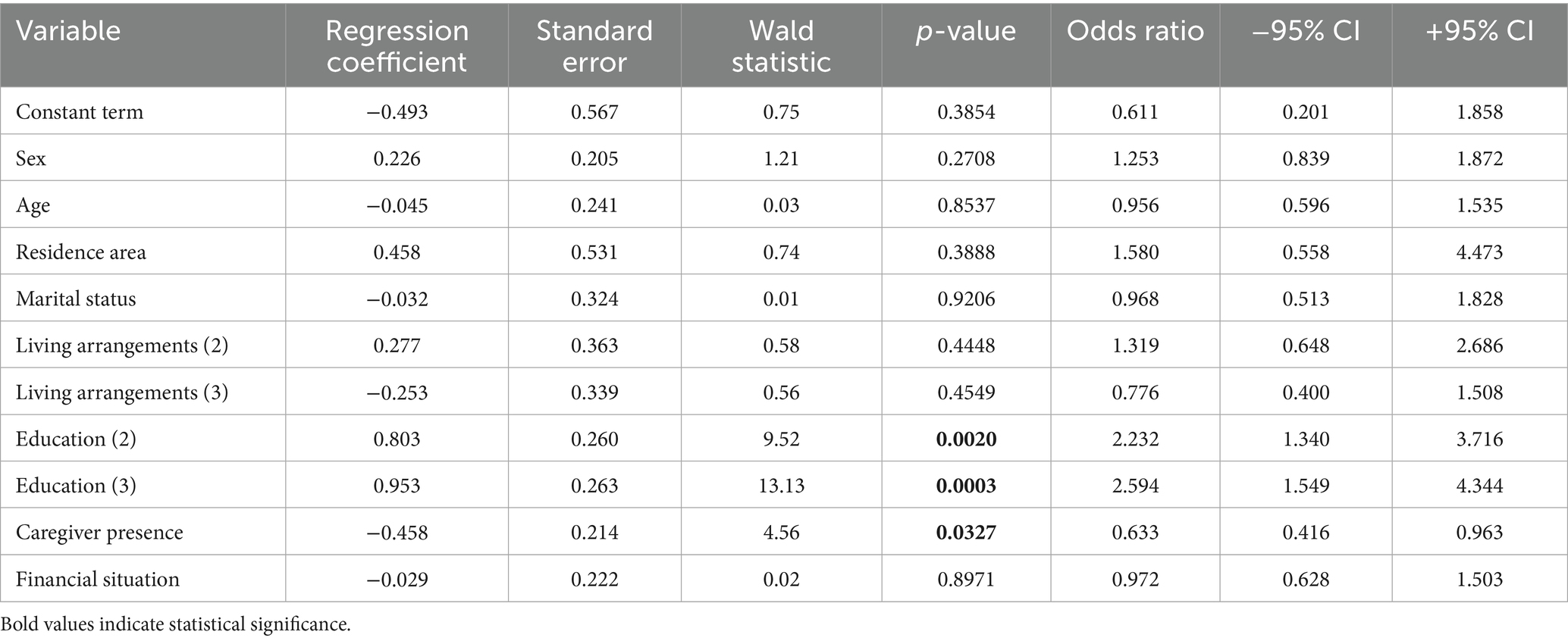The height and width of the screenshot is (641, 1568).
Task: Click the Wald statistic value 13.13
Action: (781, 486)
